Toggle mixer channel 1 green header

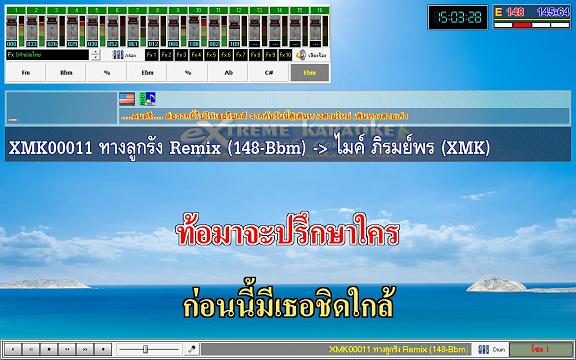(16, 10)
